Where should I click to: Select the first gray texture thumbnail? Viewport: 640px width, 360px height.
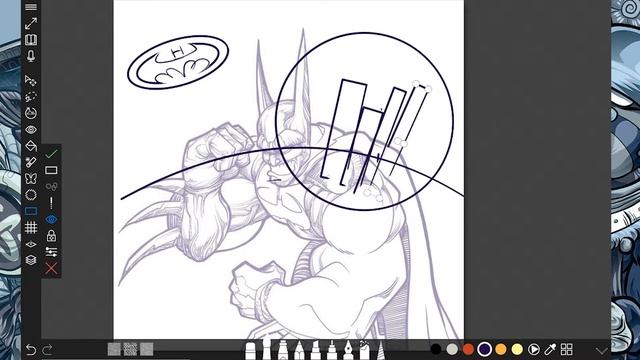(x=114, y=349)
